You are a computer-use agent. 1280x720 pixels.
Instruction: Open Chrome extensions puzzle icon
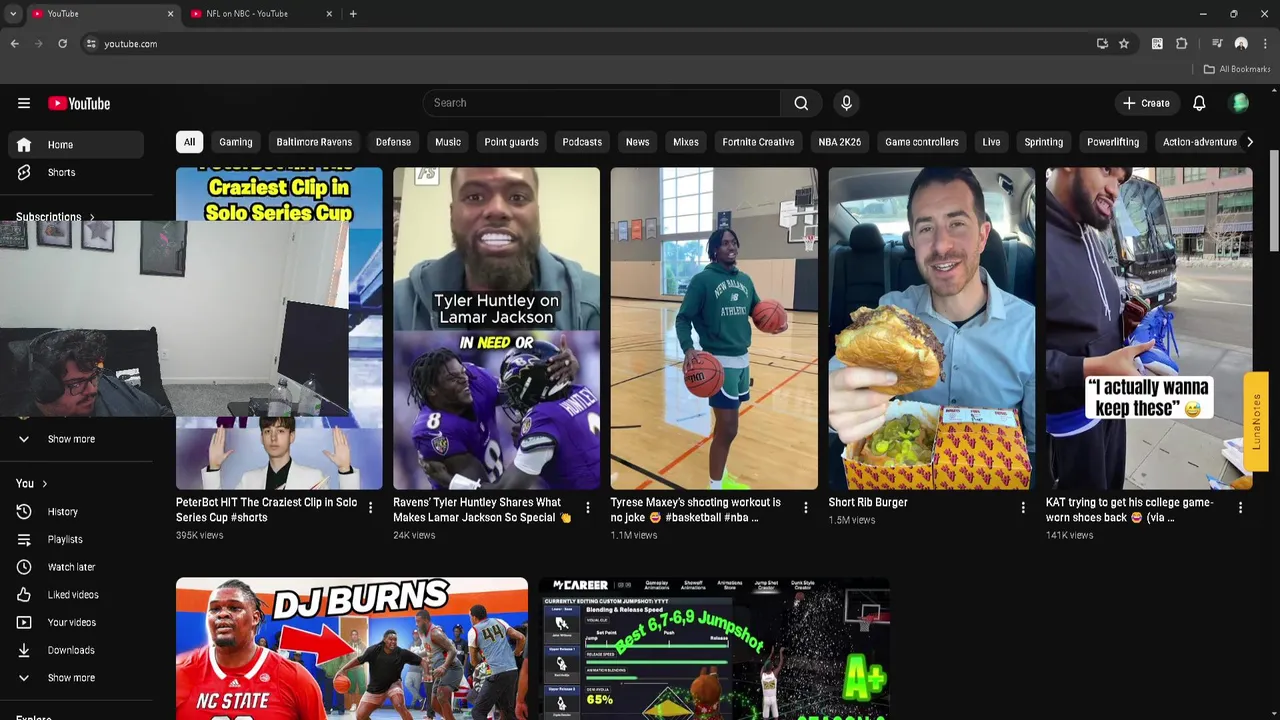1181,44
